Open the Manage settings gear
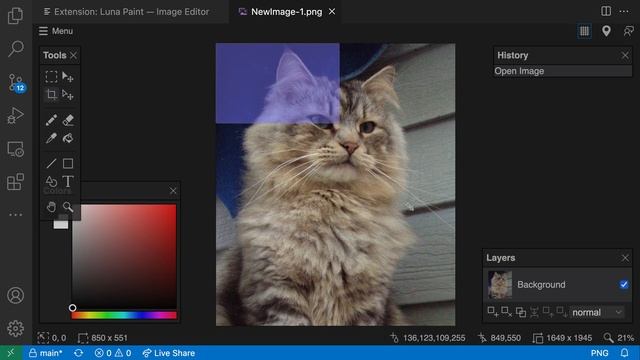This screenshot has height=360, width=640. (16, 328)
